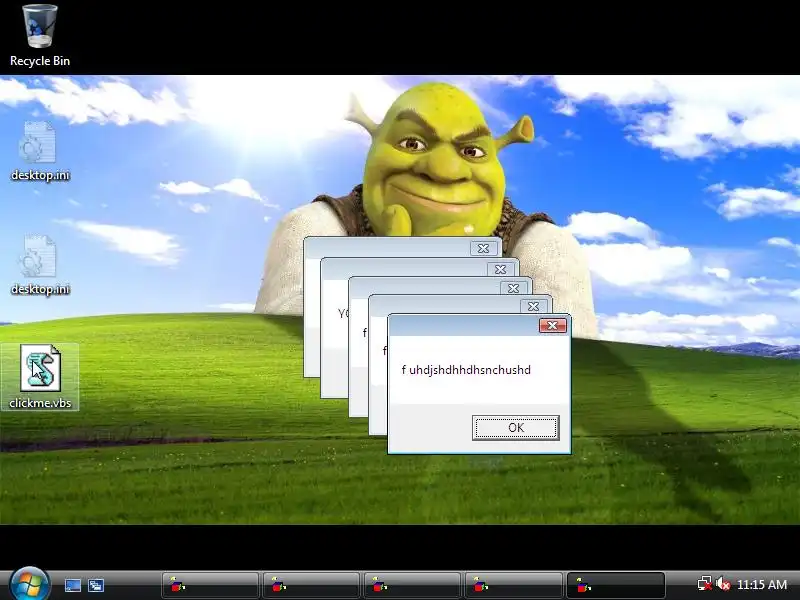Close the rearmost stacked dialog window
800x600 pixels.
(x=484, y=248)
